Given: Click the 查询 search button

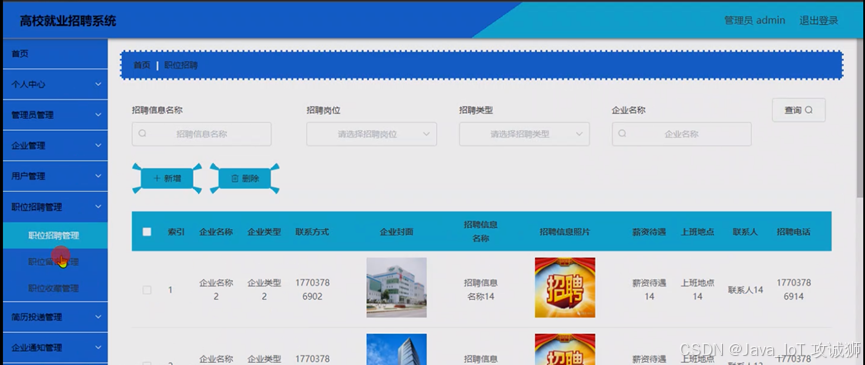Looking at the screenshot, I should (x=799, y=110).
